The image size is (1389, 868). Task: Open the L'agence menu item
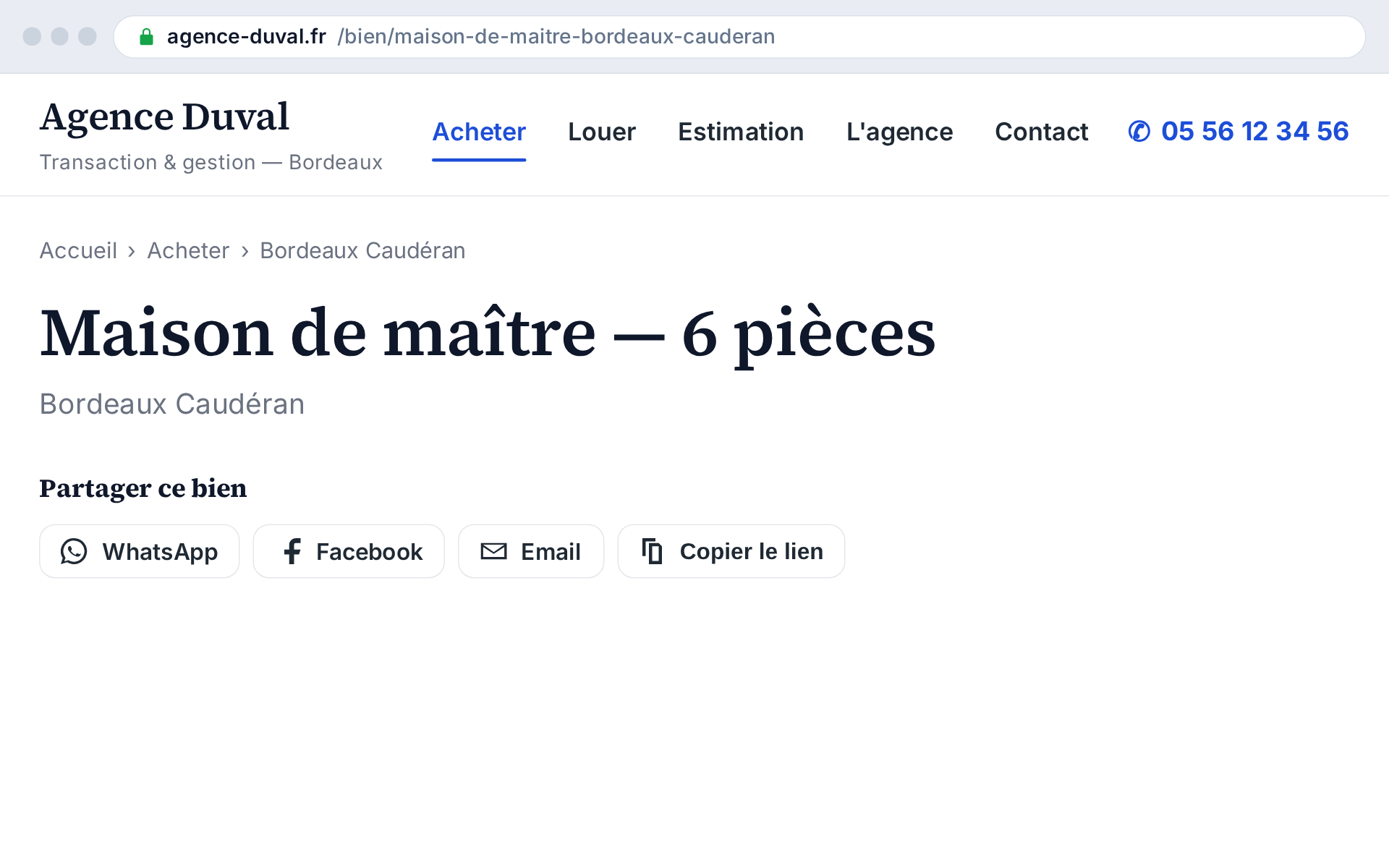click(x=899, y=132)
